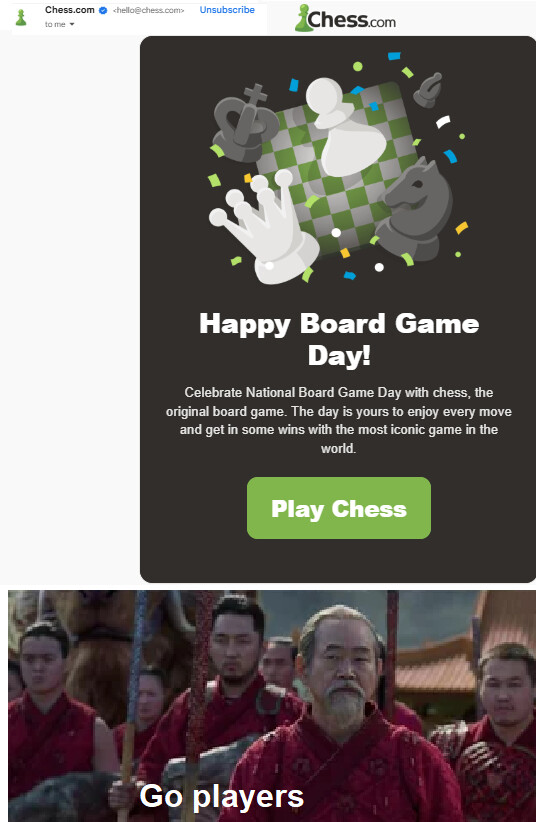Viewport: 536px width, 822px height.
Task: Click the green pawn sender avatar
Action: 21,18
